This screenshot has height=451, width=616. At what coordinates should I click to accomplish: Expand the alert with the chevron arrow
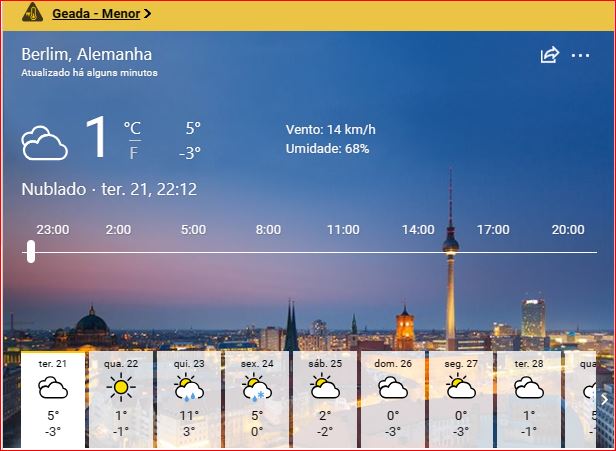pos(148,14)
